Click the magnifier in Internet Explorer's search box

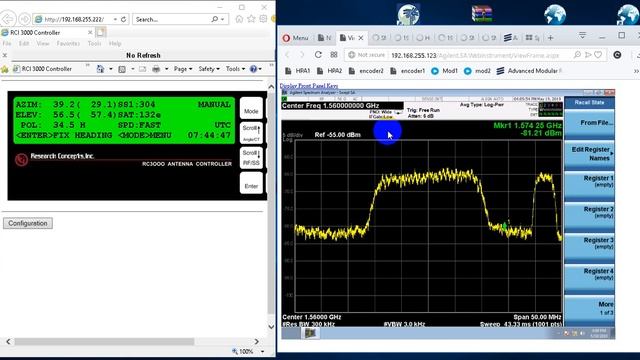tap(215, 19)
